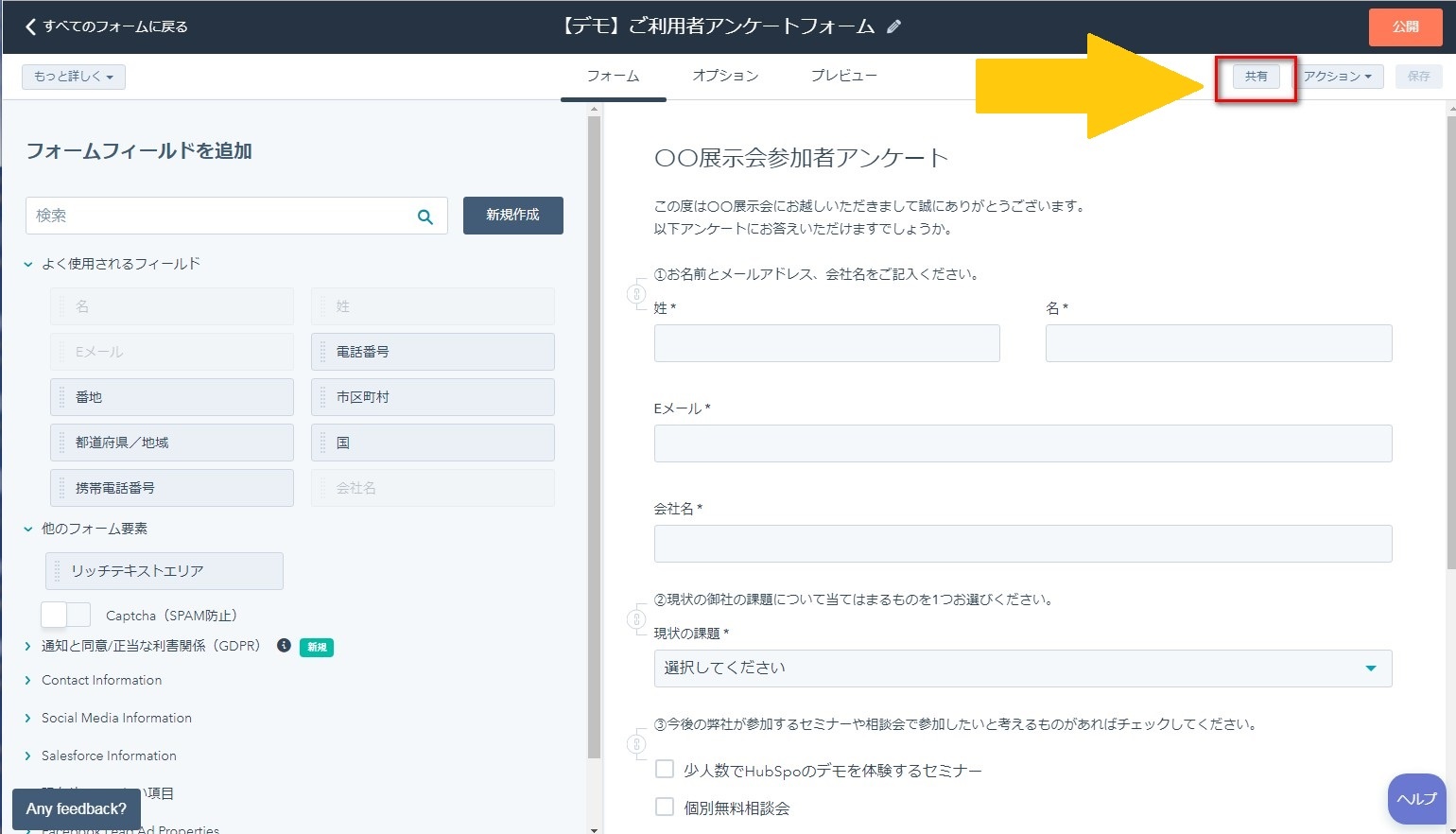Switch to the プレビュー tab
The width and height of the screenshot is (1456, 834).
pyautogui.click(x=843, y=76)
